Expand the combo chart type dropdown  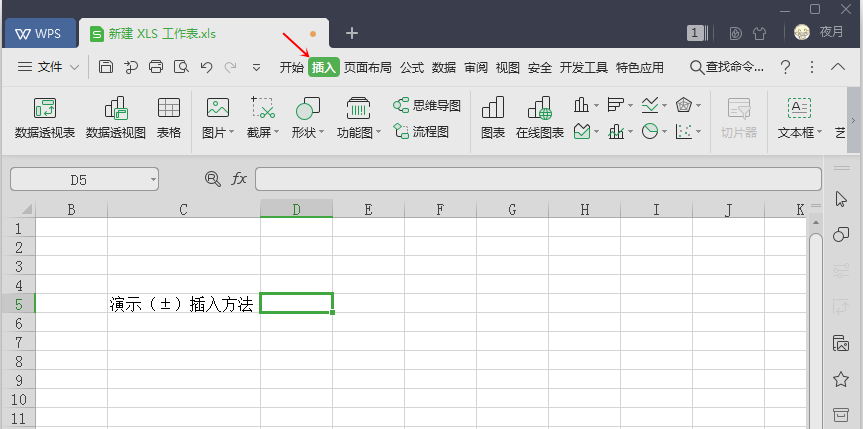click(x=630, y=132)
